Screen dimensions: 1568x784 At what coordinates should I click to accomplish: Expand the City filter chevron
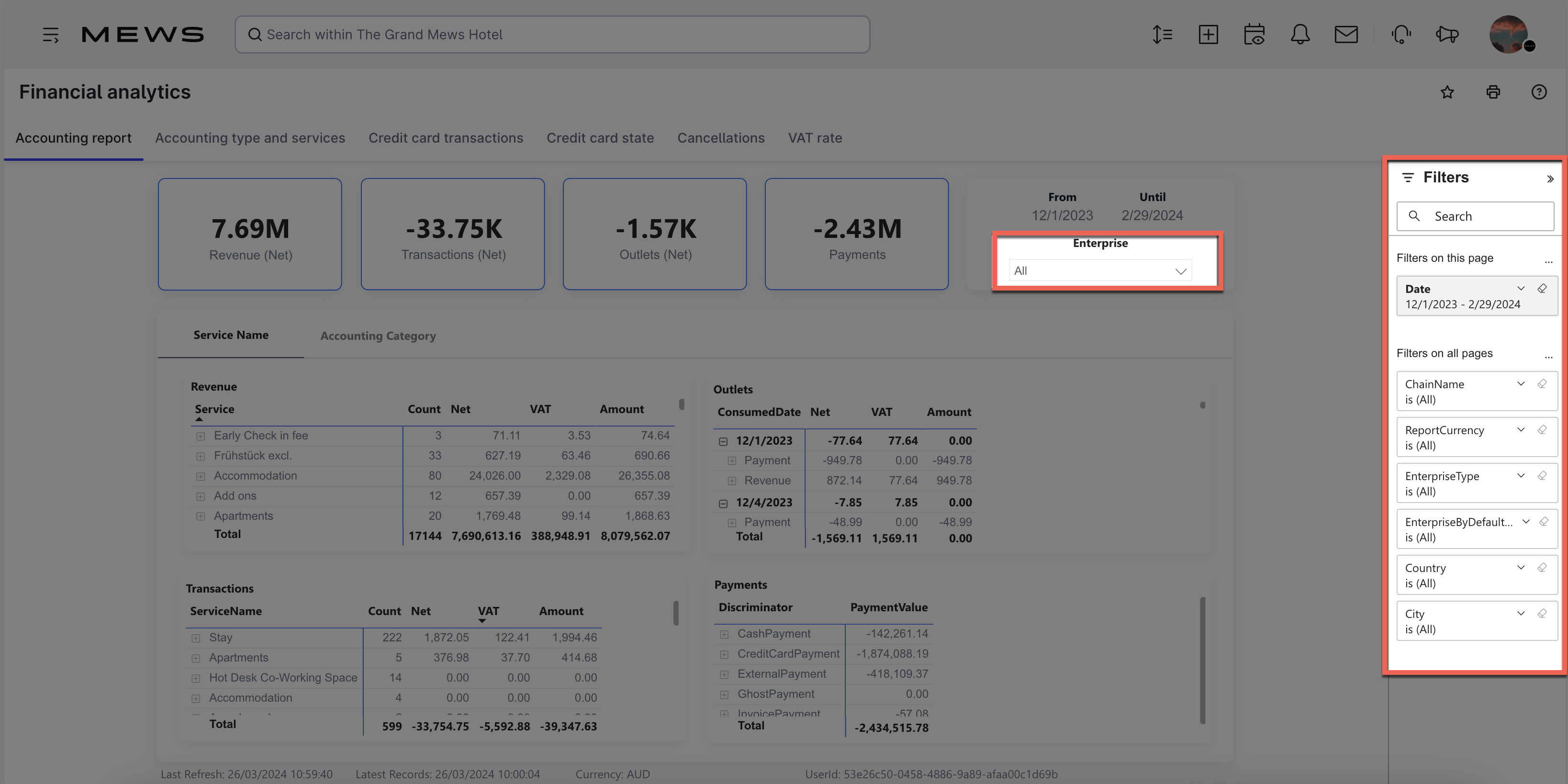[x=1521, y=614]
